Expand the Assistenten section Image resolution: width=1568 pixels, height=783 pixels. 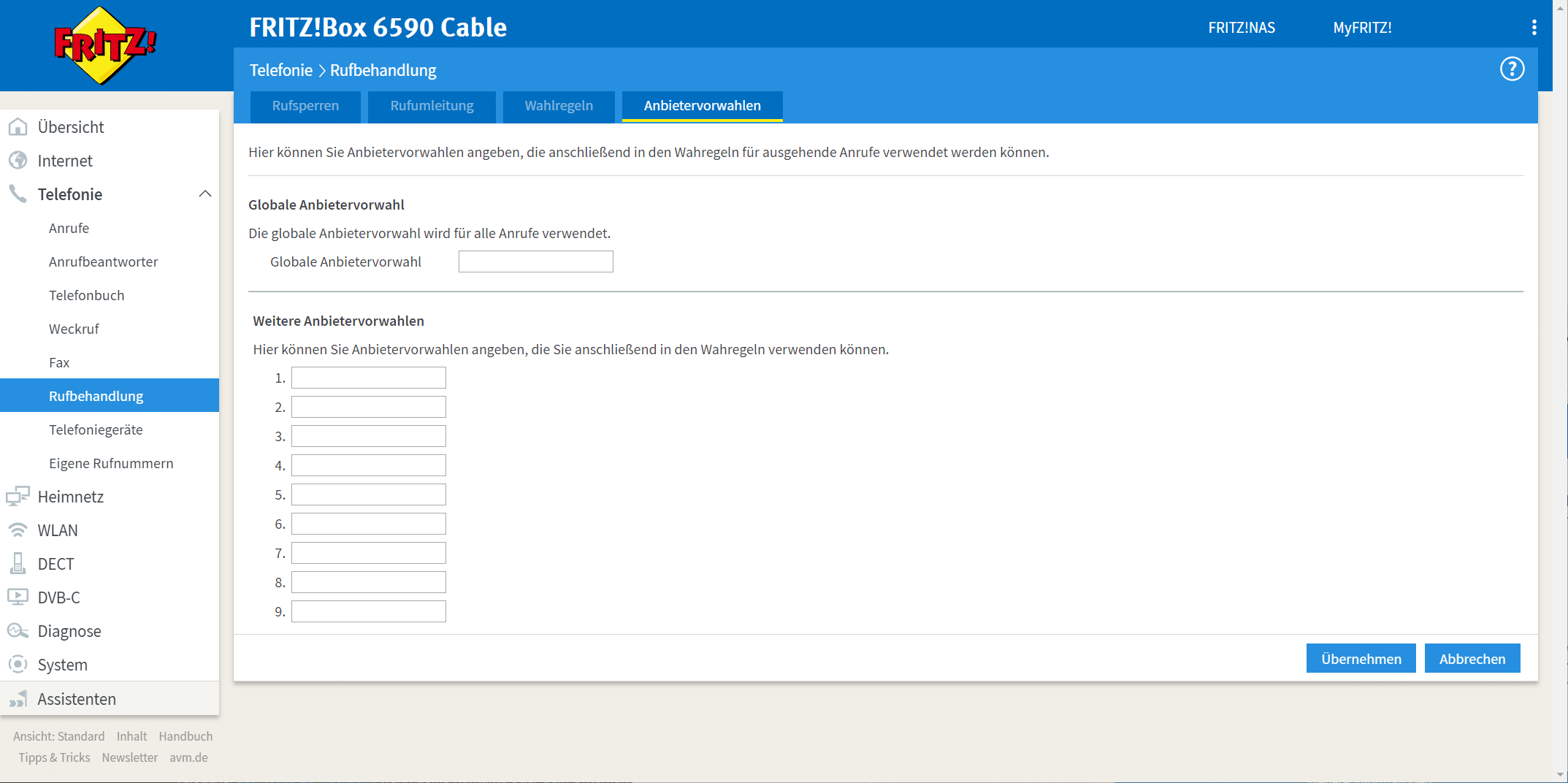click(76, 699)
